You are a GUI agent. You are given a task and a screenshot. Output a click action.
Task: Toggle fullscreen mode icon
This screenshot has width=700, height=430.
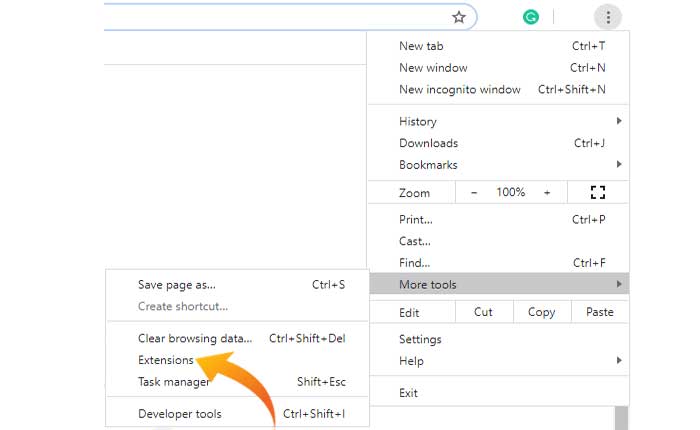point(600,192)
